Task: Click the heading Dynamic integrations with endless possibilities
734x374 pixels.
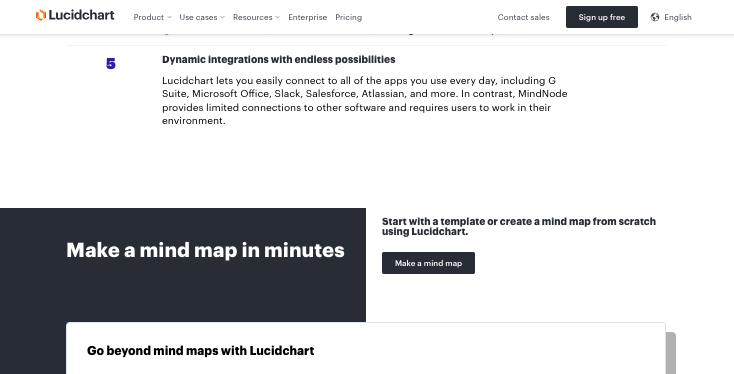Action: coord(279,59)
